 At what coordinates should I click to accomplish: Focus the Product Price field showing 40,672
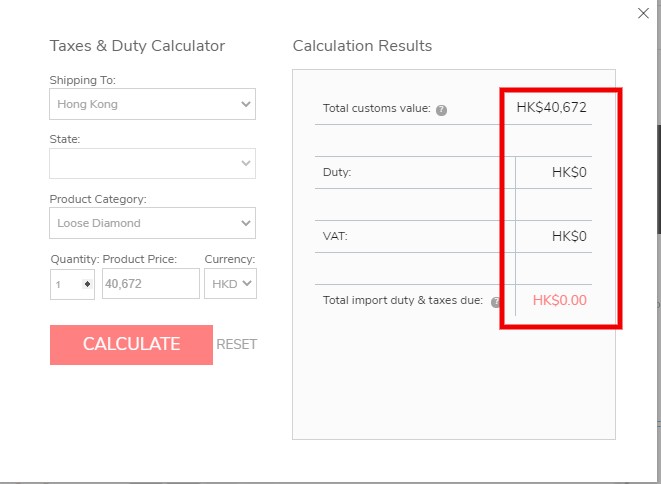pos(150,284)
